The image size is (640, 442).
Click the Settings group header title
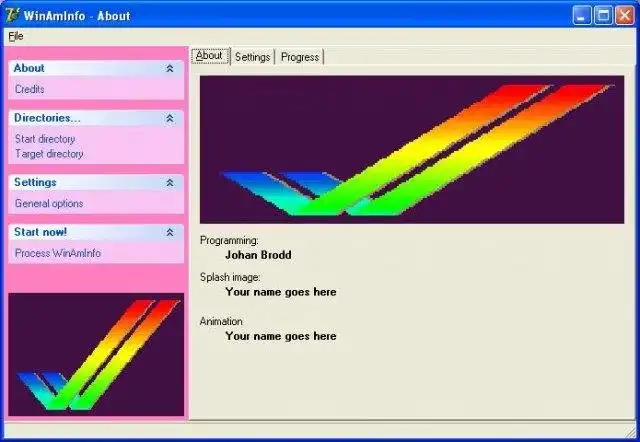(x=35, y=182)
